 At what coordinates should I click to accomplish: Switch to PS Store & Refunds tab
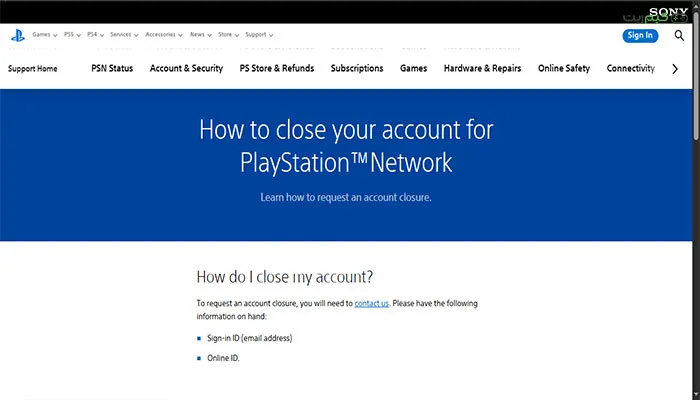tap(277, 69)
